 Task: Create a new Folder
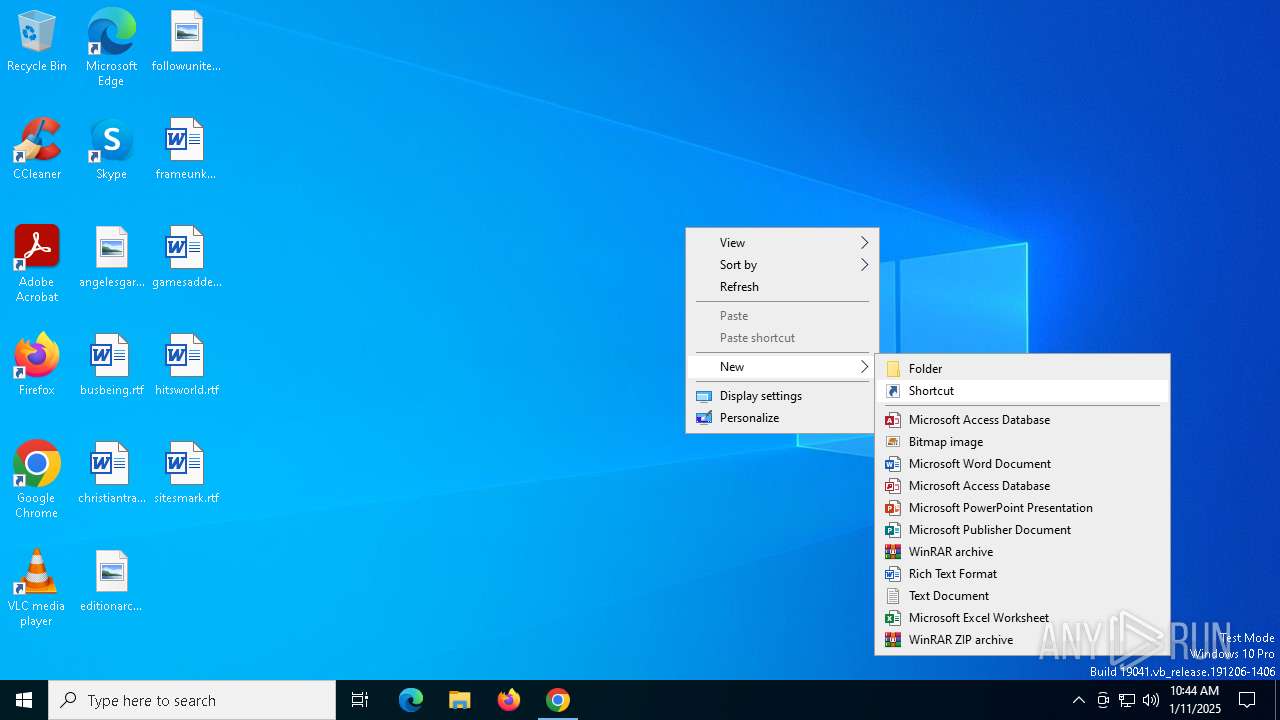(x=1022, y=369)
